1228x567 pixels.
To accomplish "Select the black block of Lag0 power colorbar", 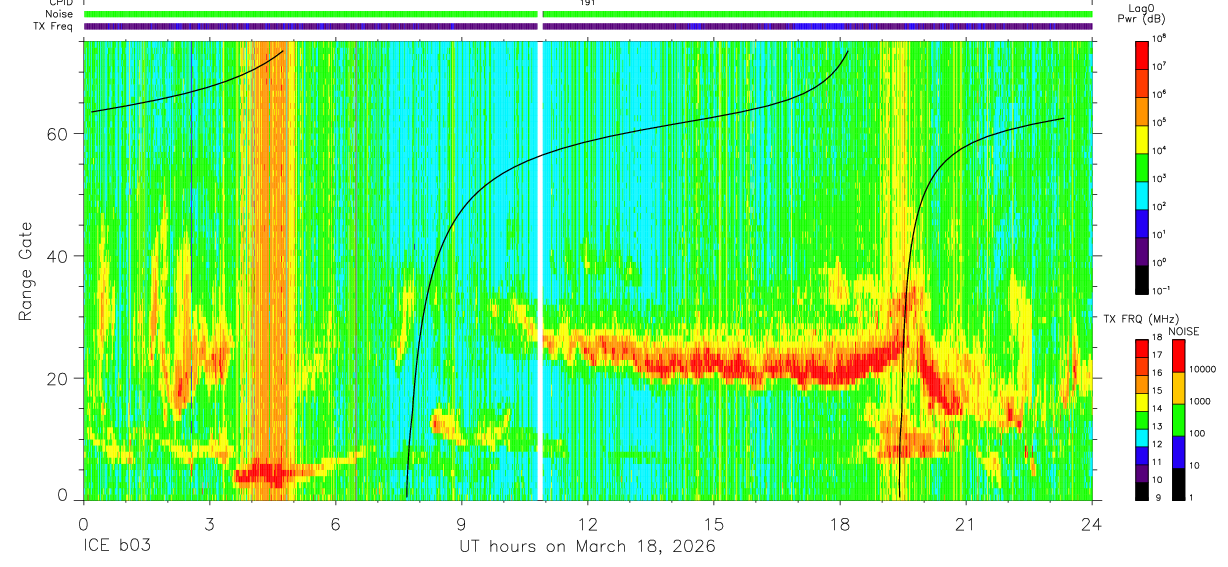I will pos(1142,278).
